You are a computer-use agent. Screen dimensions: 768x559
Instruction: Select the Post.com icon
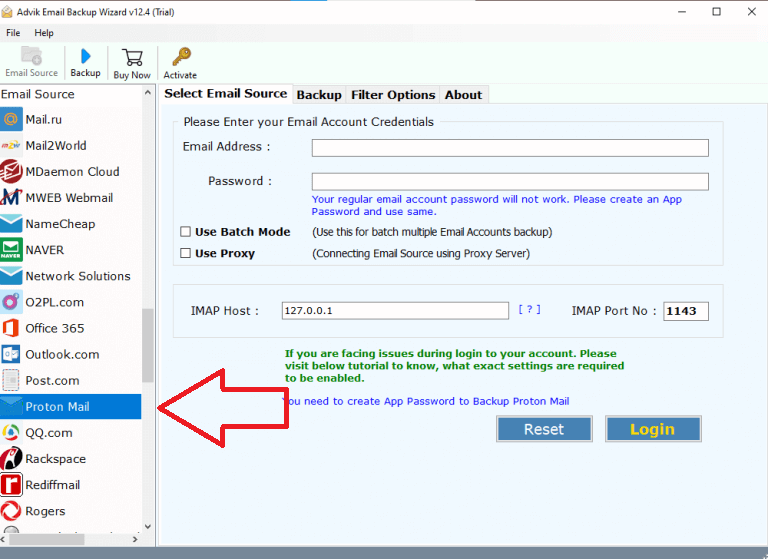11,380
